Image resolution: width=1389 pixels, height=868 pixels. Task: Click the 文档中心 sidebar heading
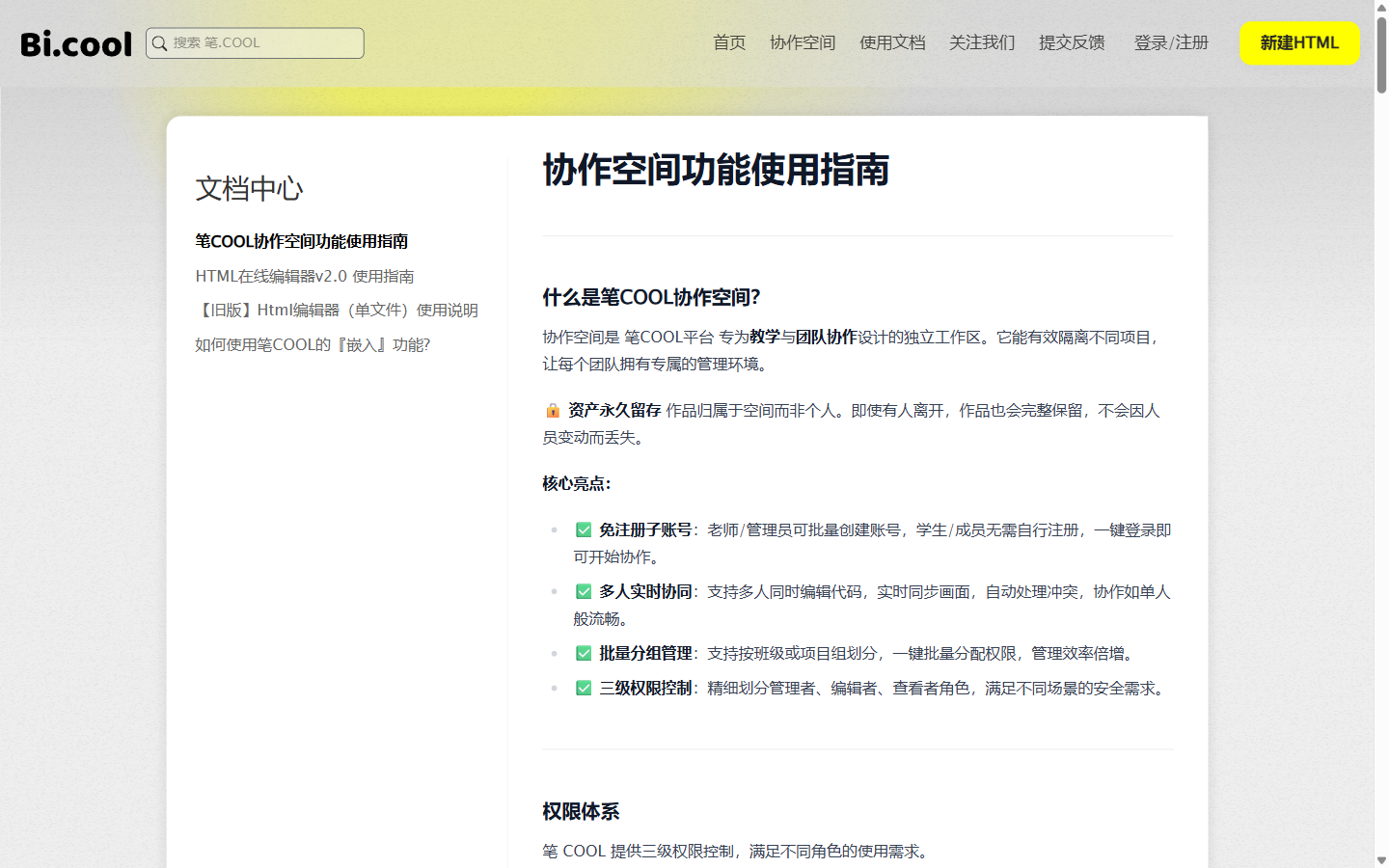(x=249, y=188)
